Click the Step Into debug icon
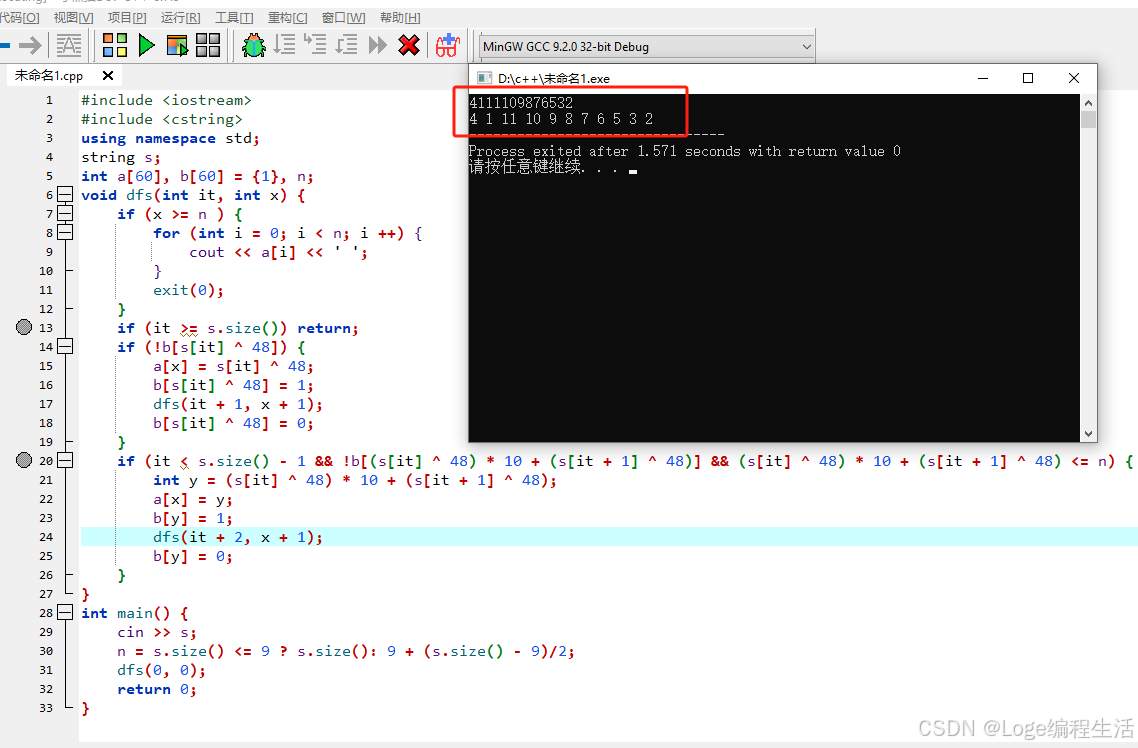 click(x=315, y=46)
